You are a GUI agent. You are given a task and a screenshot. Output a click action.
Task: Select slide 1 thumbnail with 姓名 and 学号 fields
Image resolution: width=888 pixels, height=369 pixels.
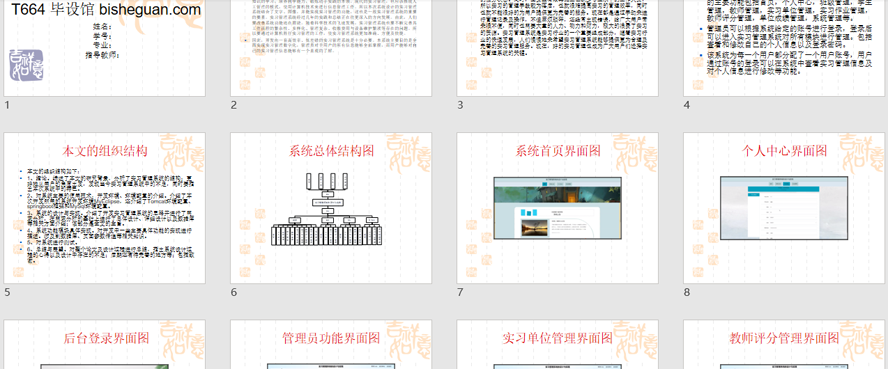pos(105,48)
